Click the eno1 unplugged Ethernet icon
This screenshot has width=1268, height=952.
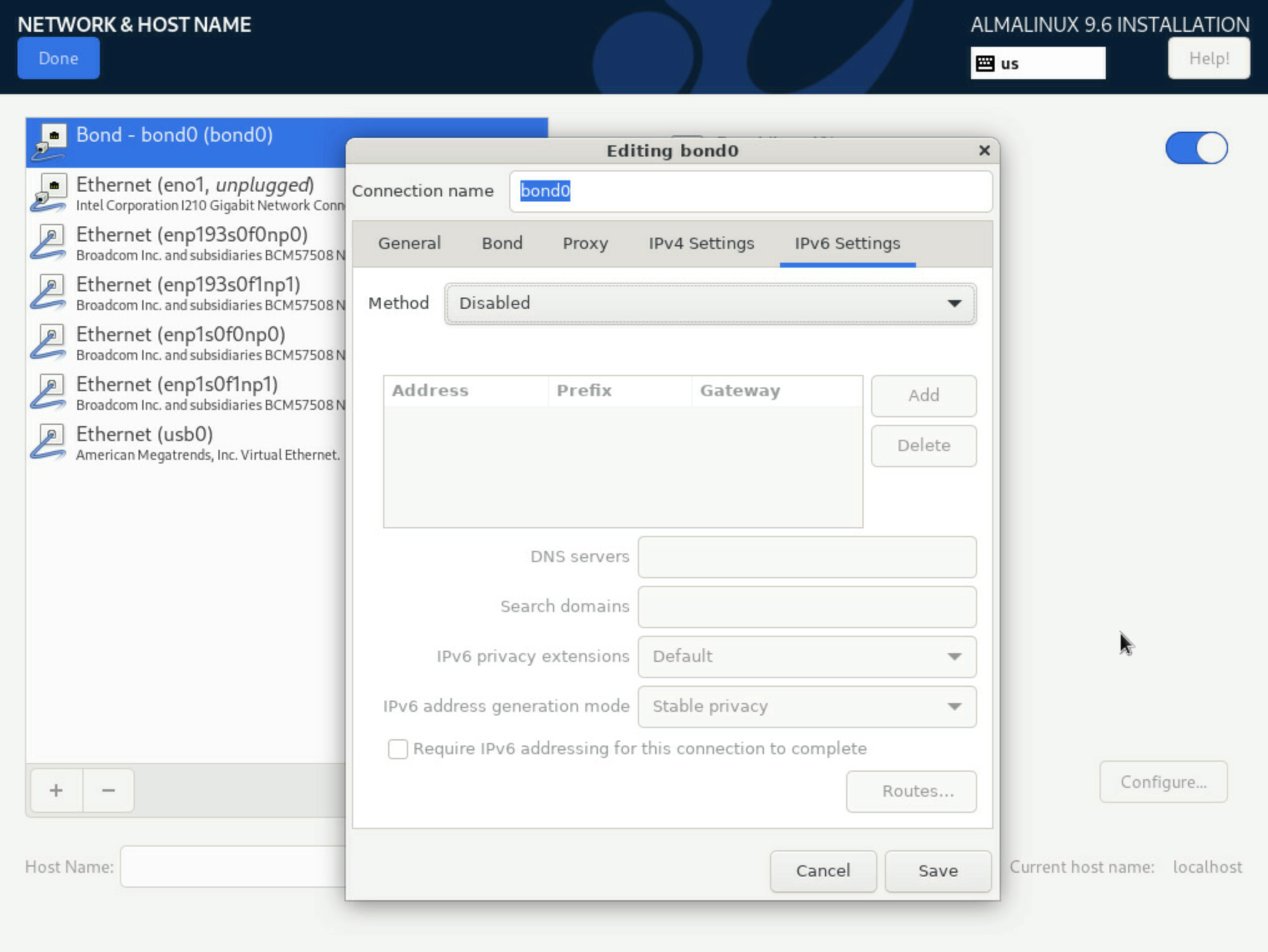(50, 193)
